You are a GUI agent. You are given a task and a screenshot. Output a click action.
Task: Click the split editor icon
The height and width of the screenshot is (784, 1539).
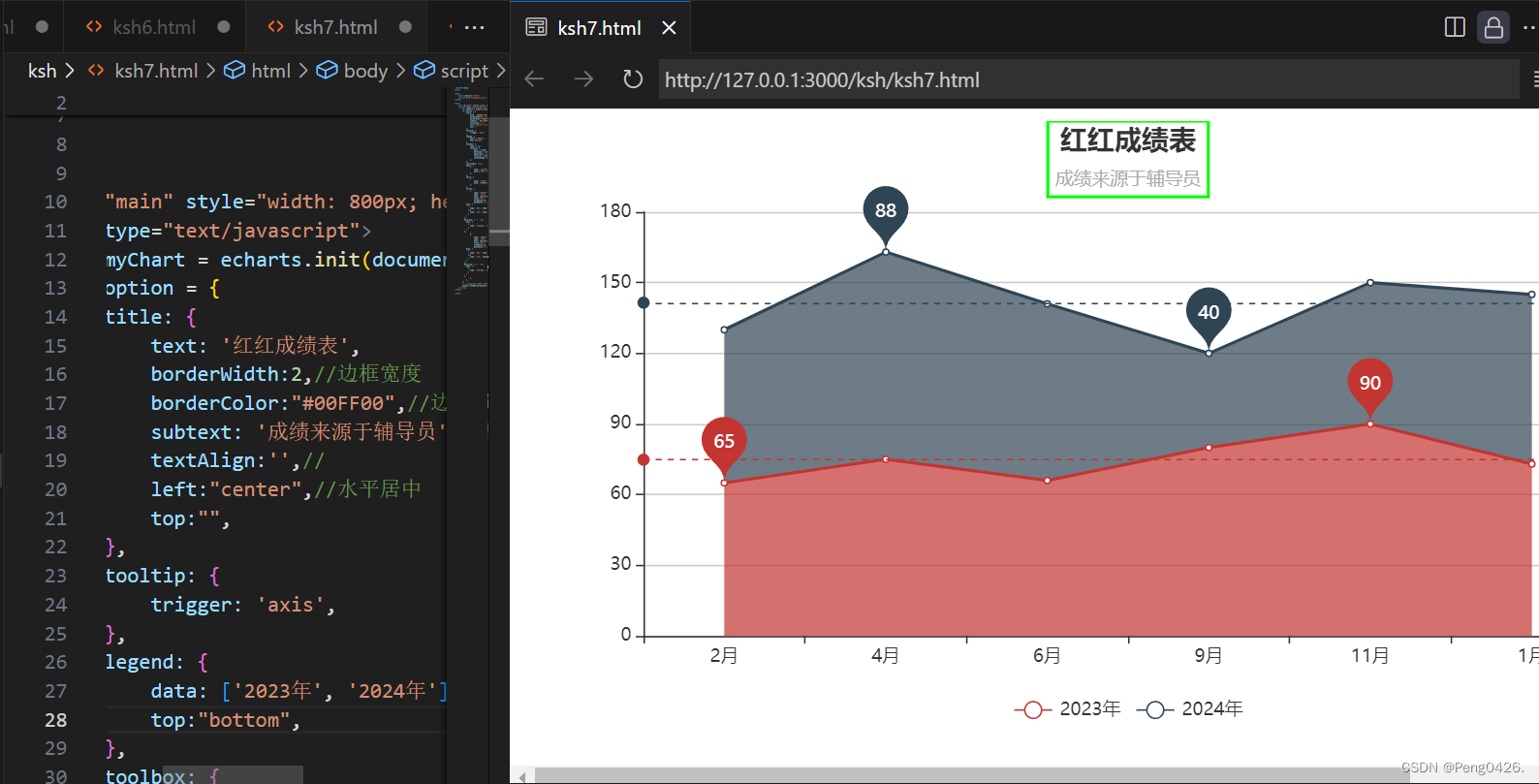click(1455, 27)
